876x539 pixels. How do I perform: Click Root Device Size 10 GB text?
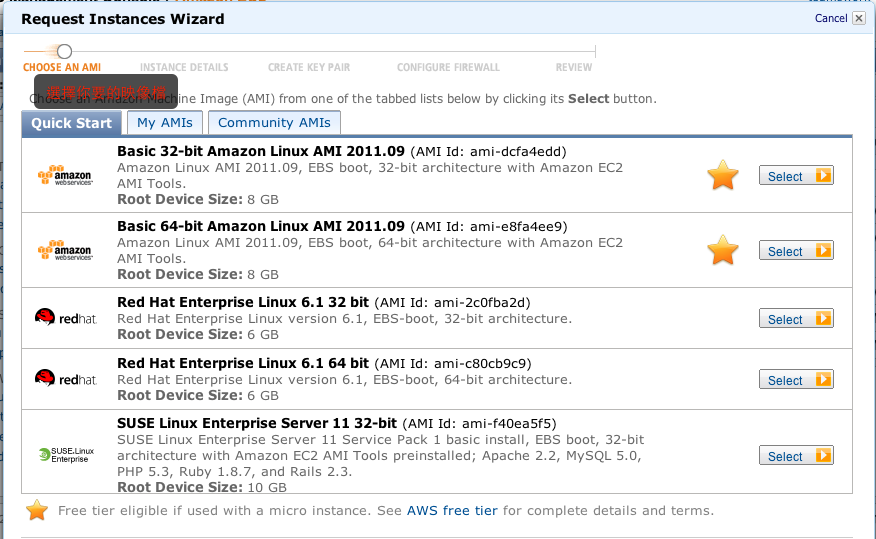(x=202, y=487)
